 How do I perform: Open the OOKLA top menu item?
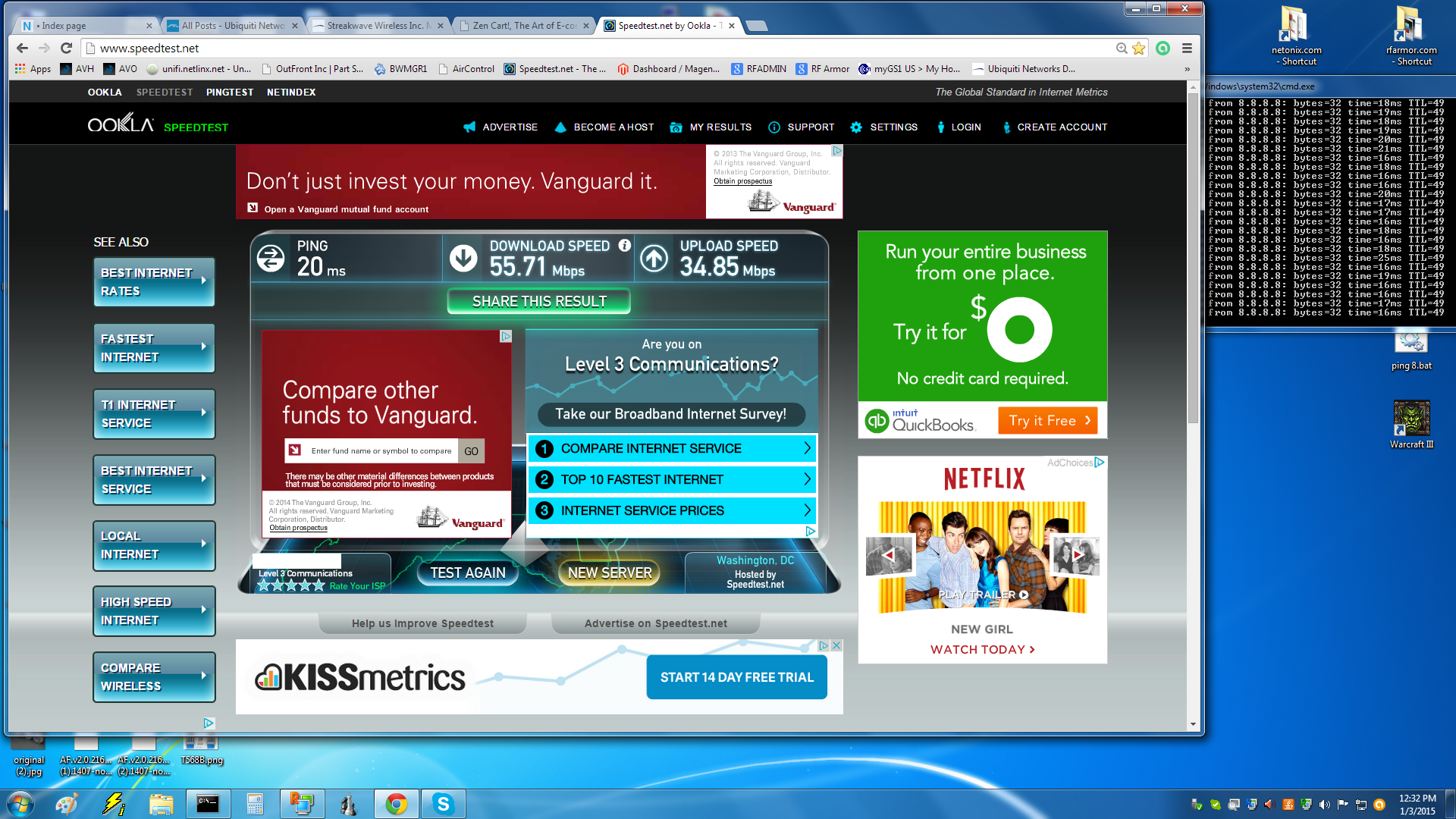[x=105, y=92]
